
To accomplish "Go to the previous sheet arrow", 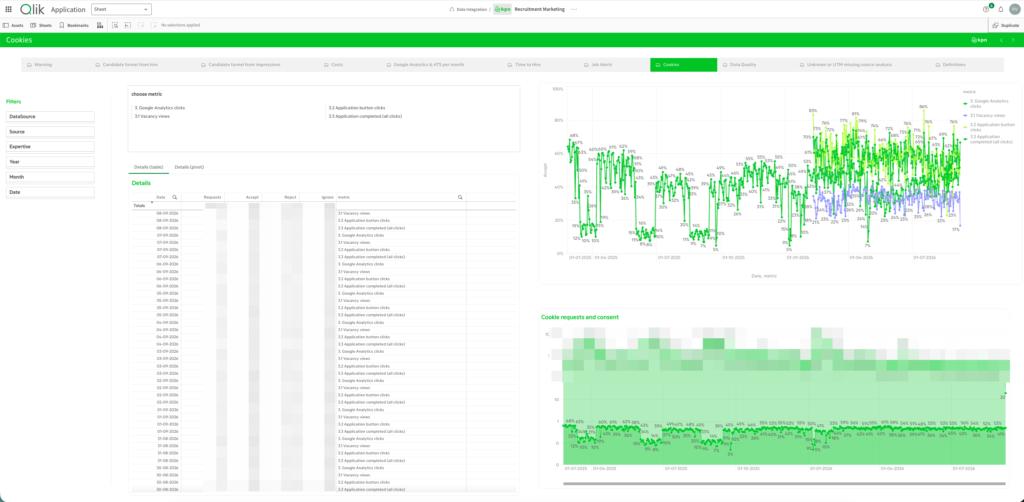I will click(x=1001, y=40).
